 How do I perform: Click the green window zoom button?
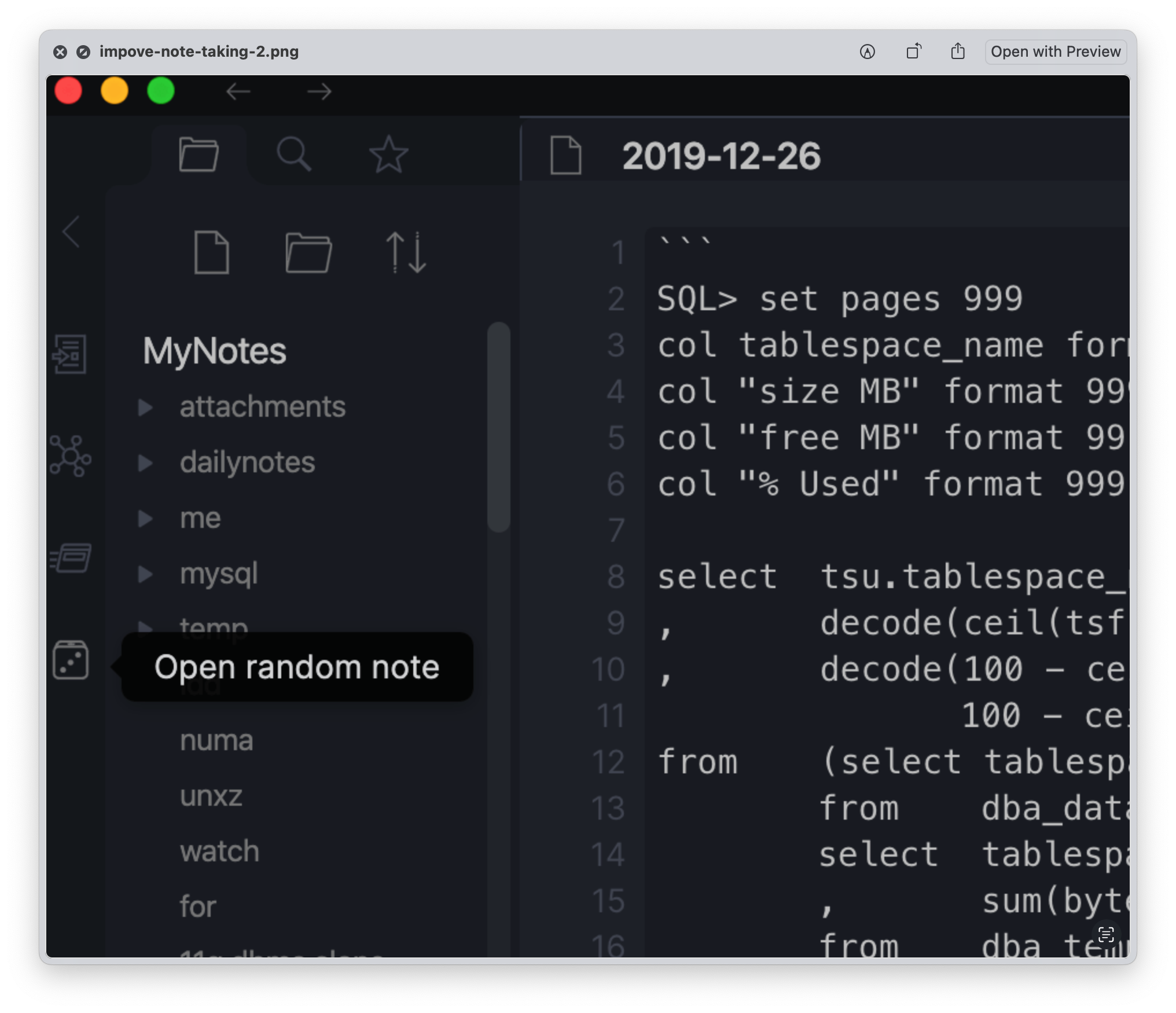pos(161,91)
